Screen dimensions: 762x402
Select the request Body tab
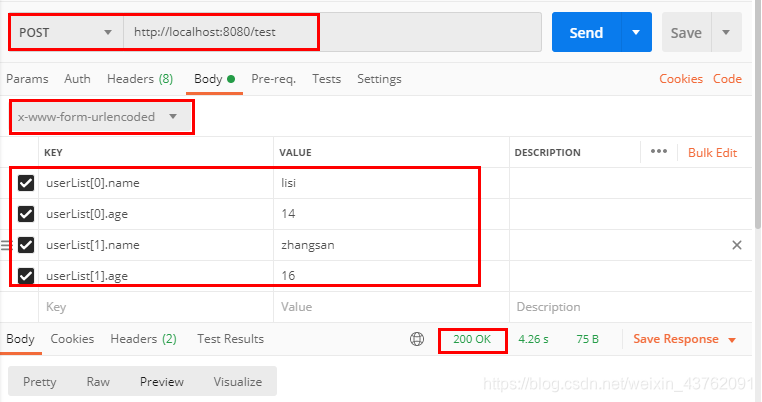click(x=214, y=79)
